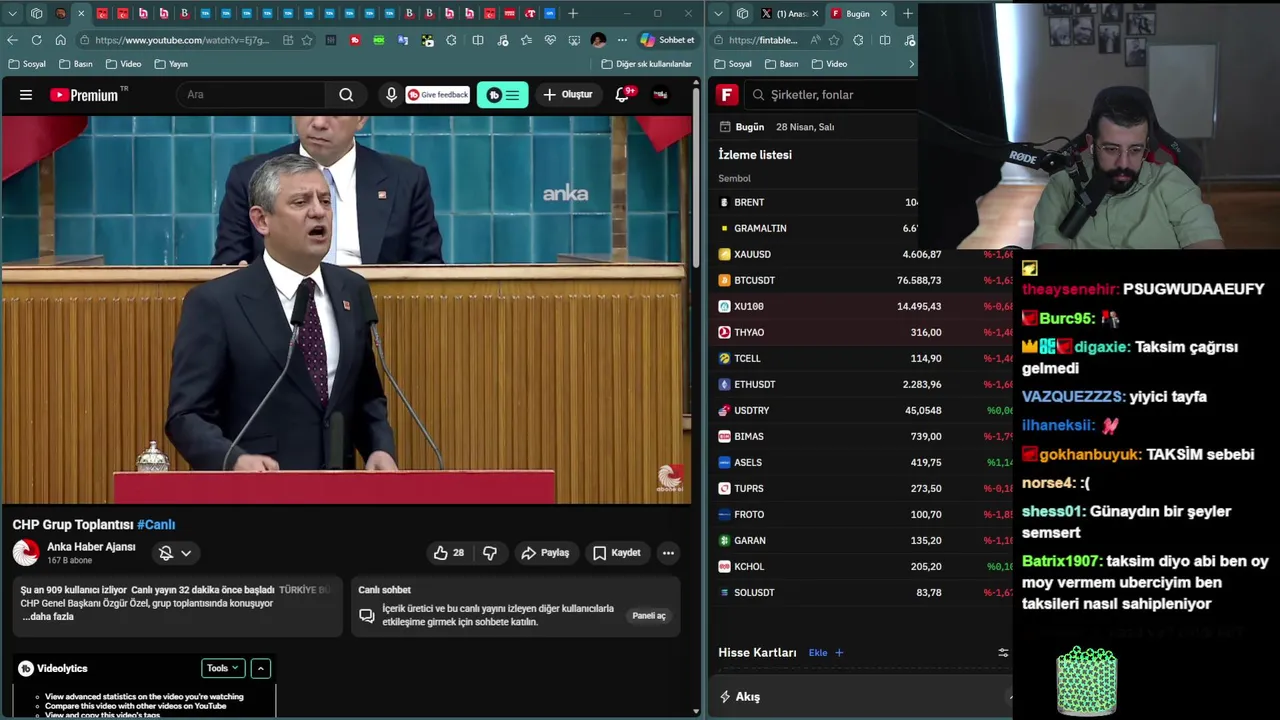This screenshot has height=720, width=1280.
Task: Open Video bookmark folder in the left browser
Action: click(123, 64)
